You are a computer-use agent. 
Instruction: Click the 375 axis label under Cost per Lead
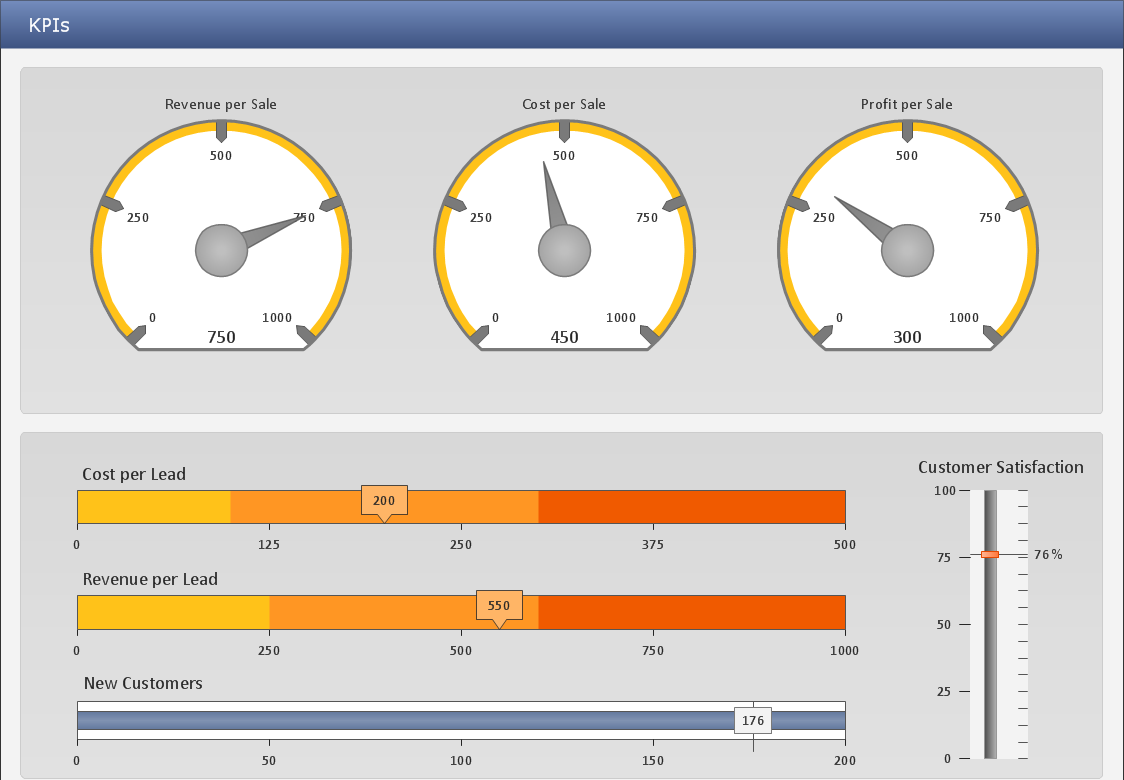(x=653, y=545)
